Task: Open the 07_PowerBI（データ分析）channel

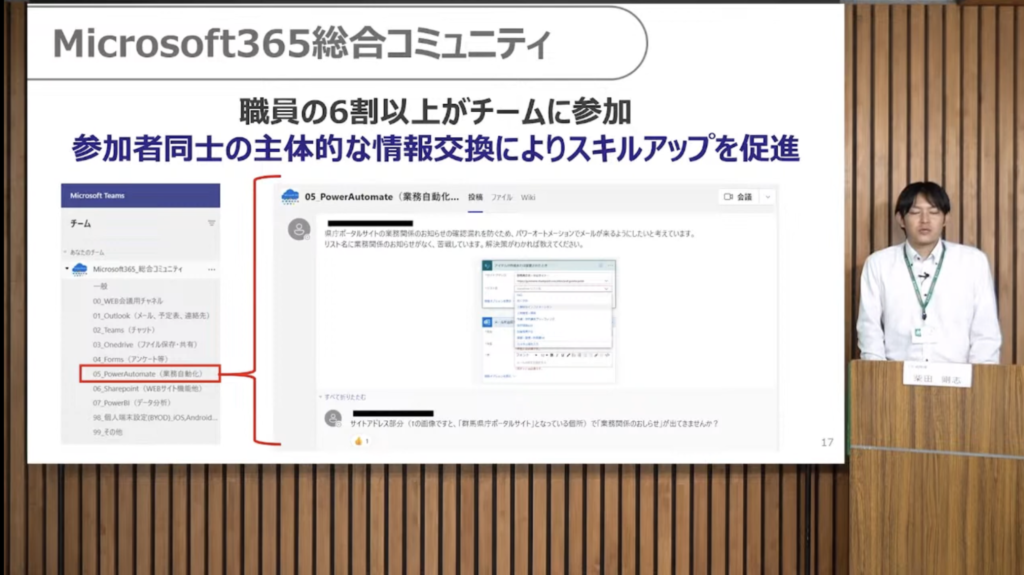Action: [132, 402]
